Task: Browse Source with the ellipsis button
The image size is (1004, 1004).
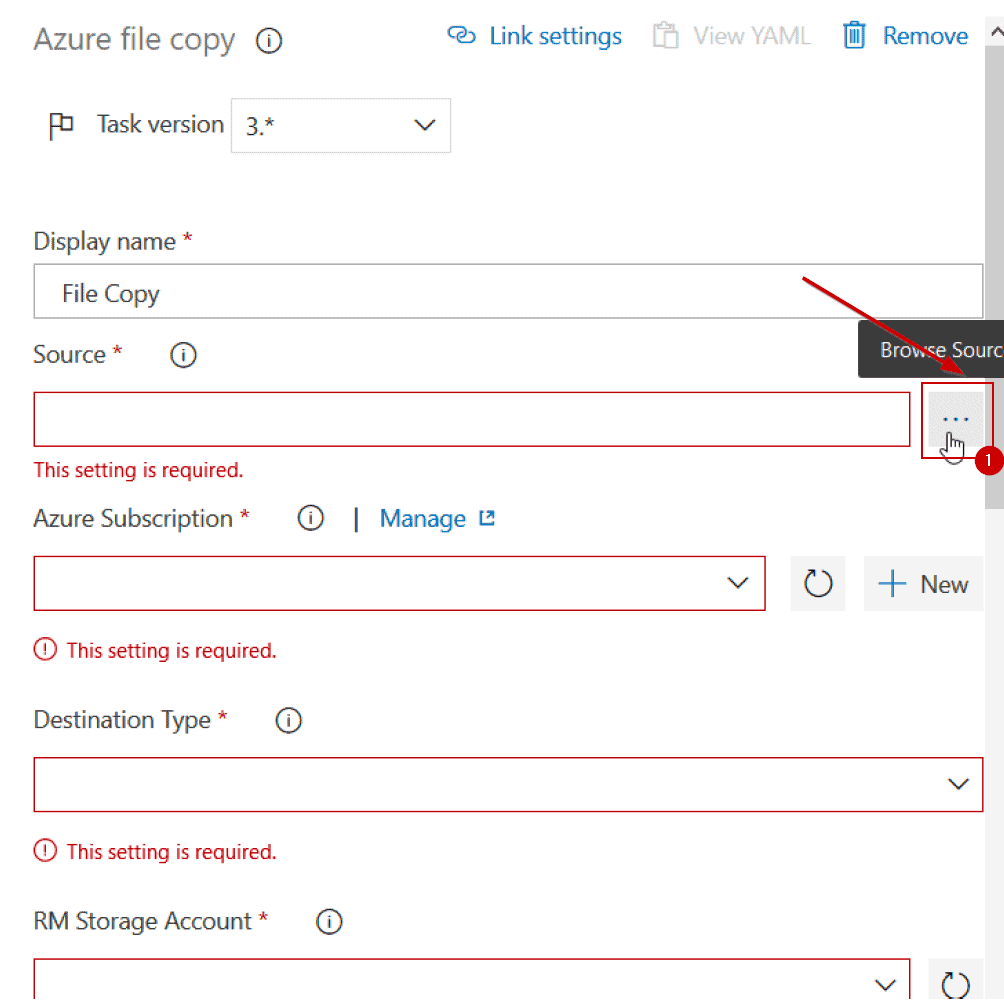Action: pyautogui.click(x=955, y=419)
